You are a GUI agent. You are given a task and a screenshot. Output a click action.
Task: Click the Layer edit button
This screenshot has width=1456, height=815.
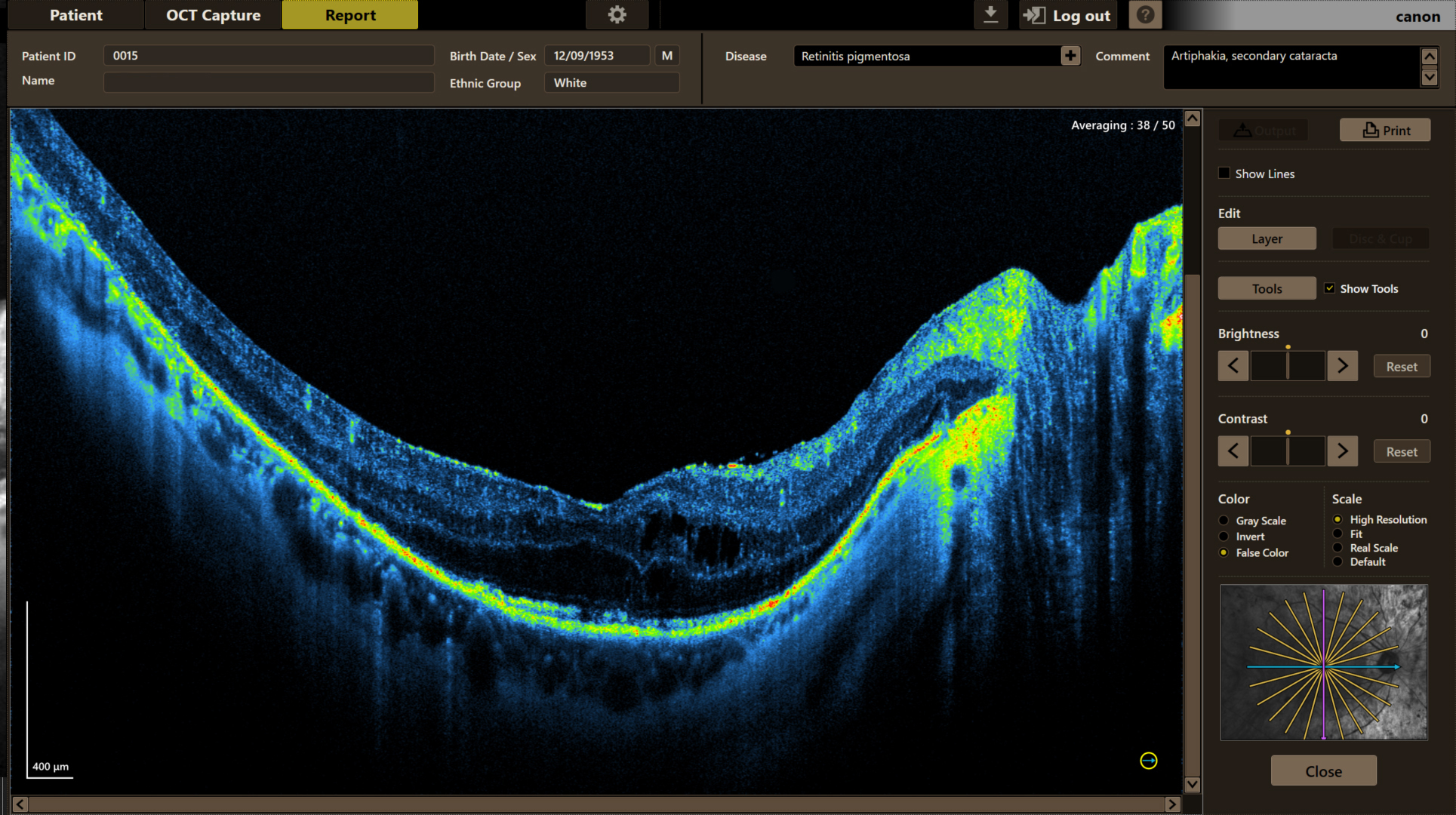pos(1267,238)
